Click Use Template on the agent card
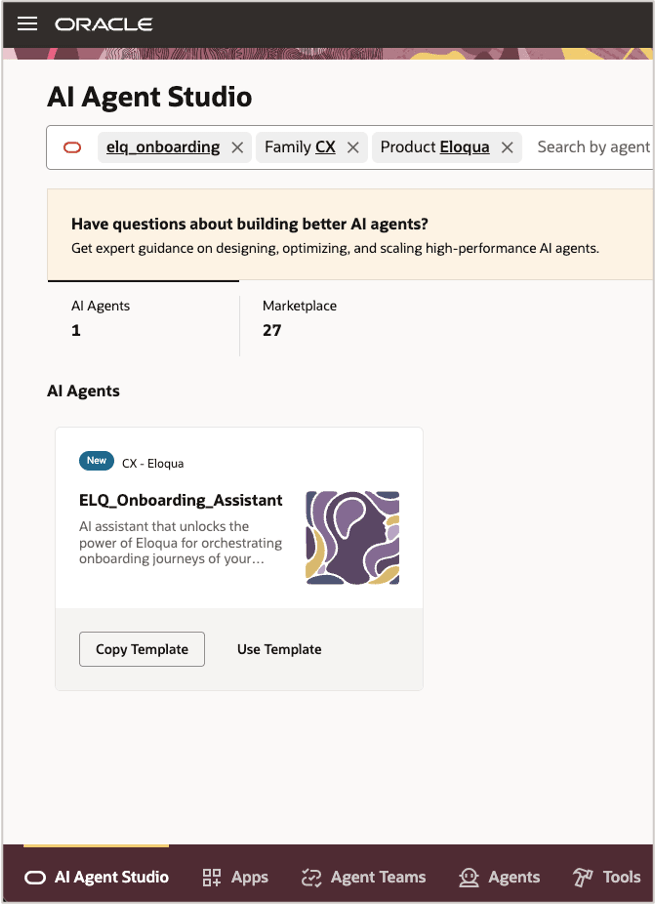Image resolution: width=656 pixels, height=904 pixels. click(x=279, y=649)
